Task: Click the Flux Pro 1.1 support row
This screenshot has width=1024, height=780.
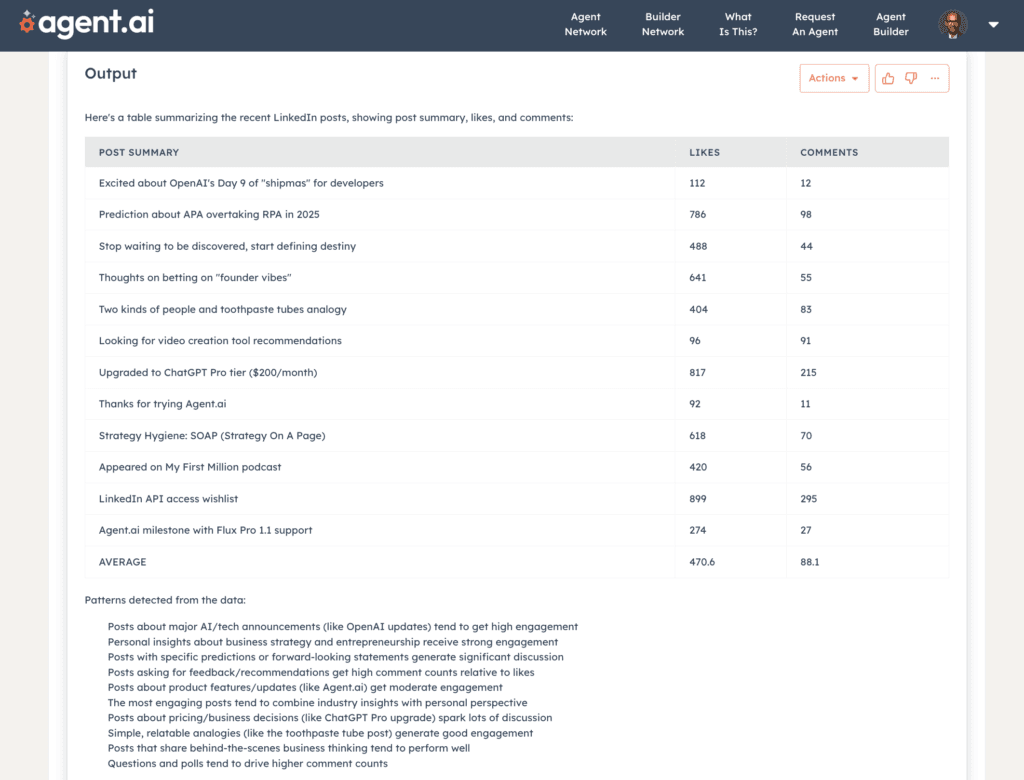Action: pyautogui.click(x=517, y=530)
